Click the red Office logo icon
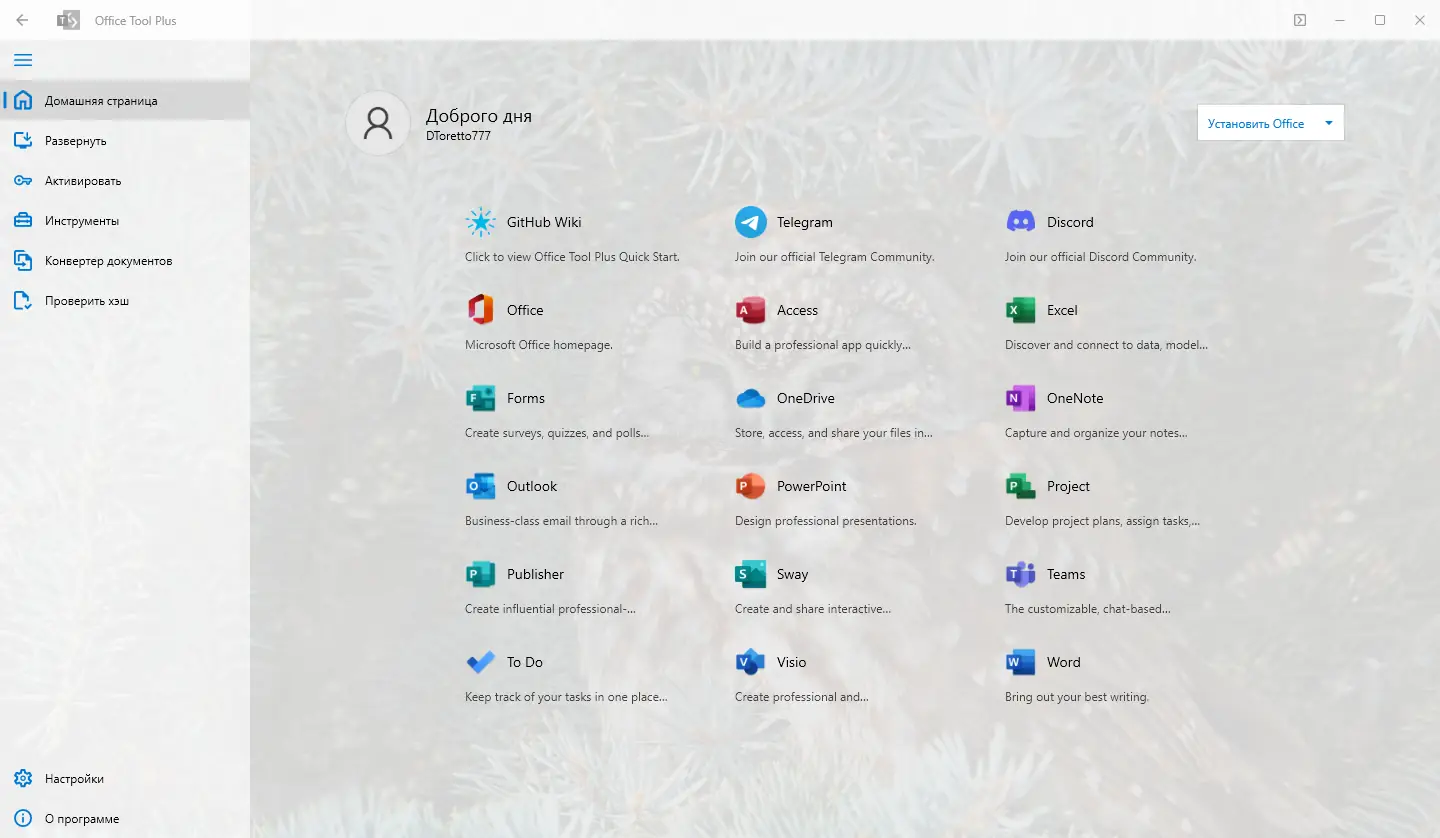The width and height of the screenshot is (1440, 838). [x=481, y=310]
